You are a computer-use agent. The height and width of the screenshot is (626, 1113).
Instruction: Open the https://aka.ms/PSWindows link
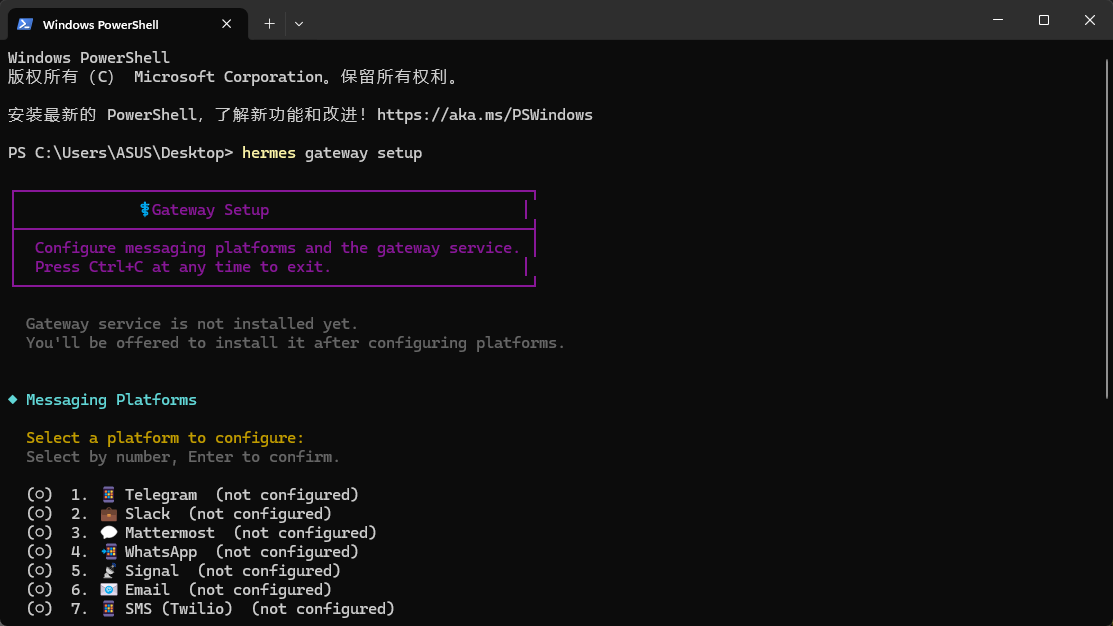coord(485,115)
